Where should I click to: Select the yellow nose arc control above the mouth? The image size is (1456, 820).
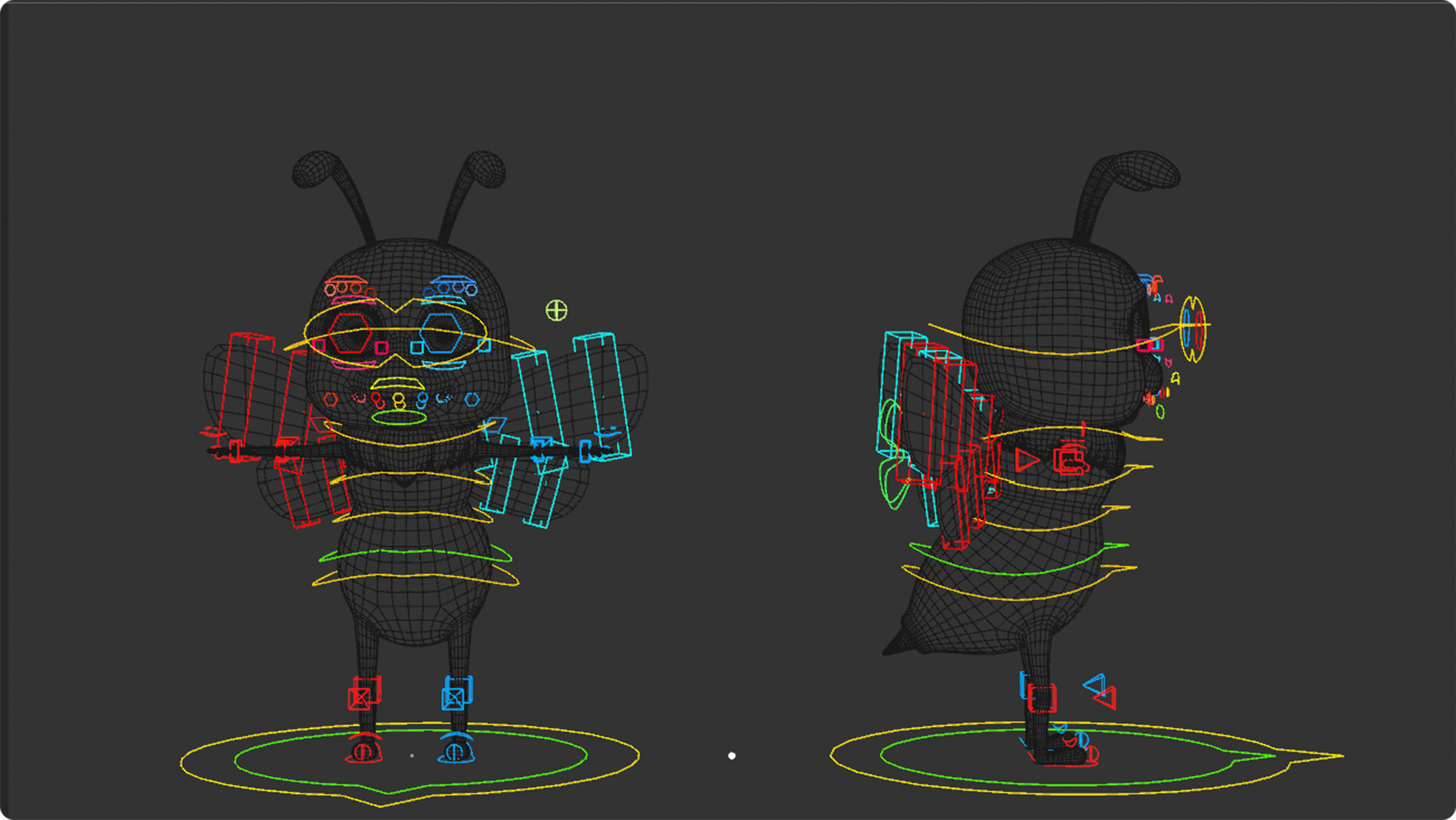pyautogui.click(x=397, y=383)
